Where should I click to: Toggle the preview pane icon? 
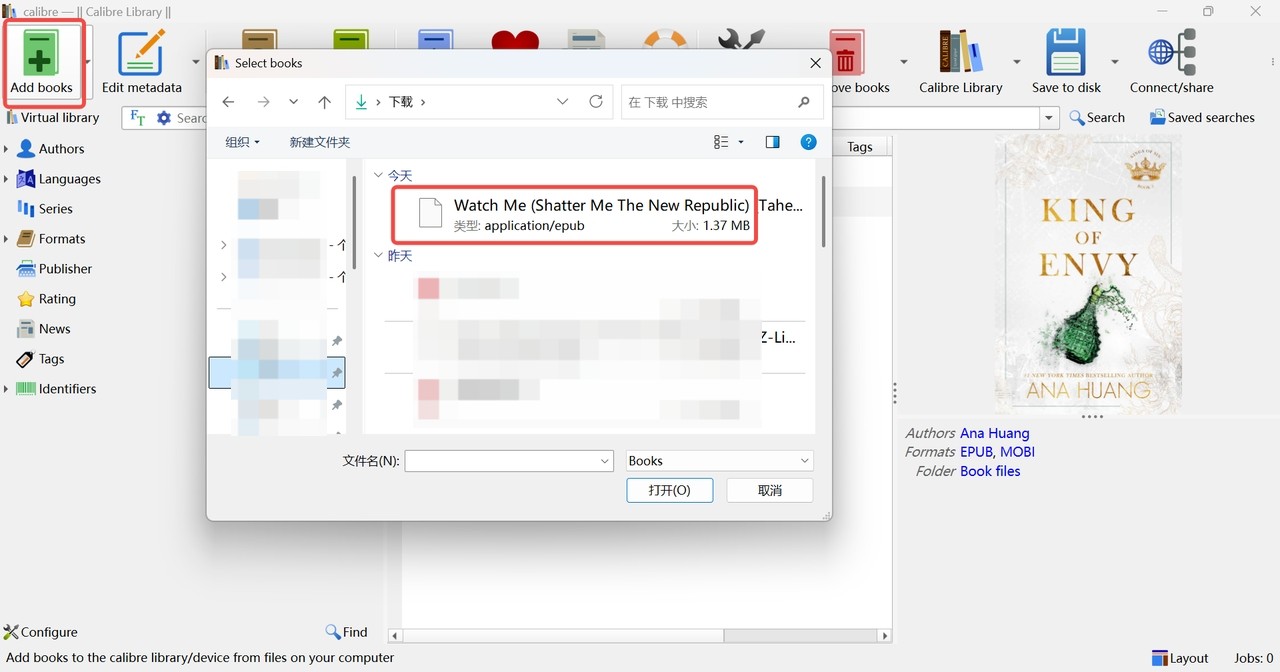tap(772, 142)
